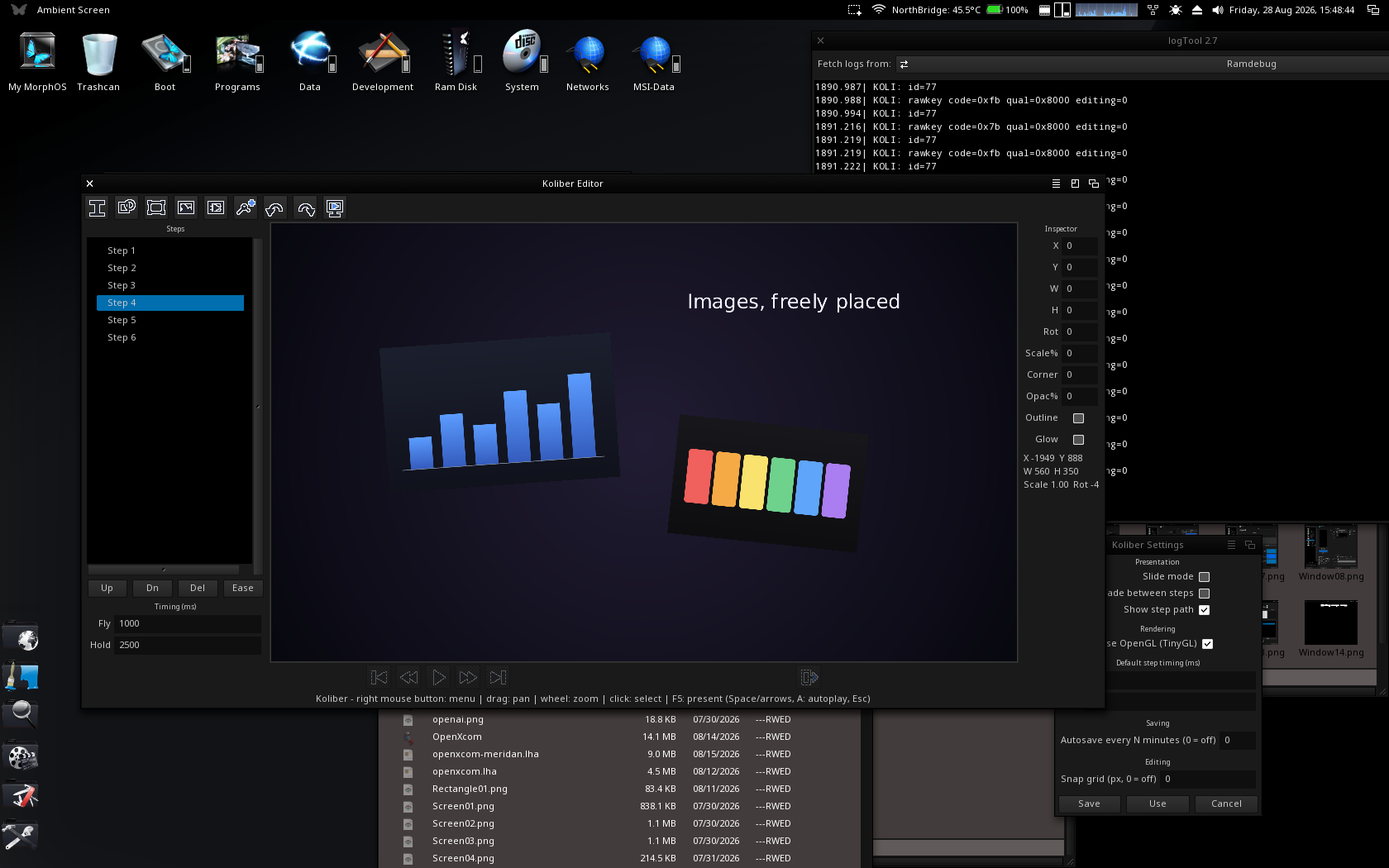1389x868 pixels.
Task: Click the volume speaker icon in top bar
Action: [1217, 10]
